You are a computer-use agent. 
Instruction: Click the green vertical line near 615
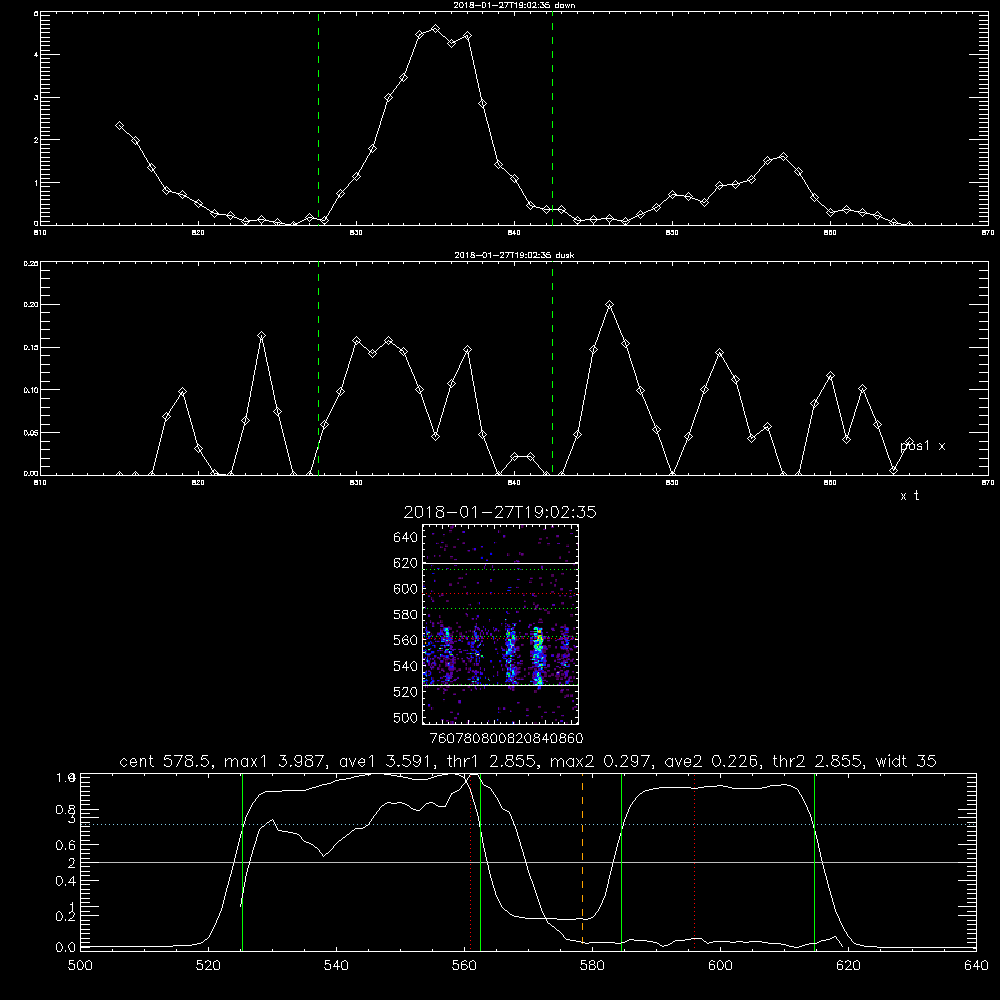pyautogui.click(x=814, y=861)
